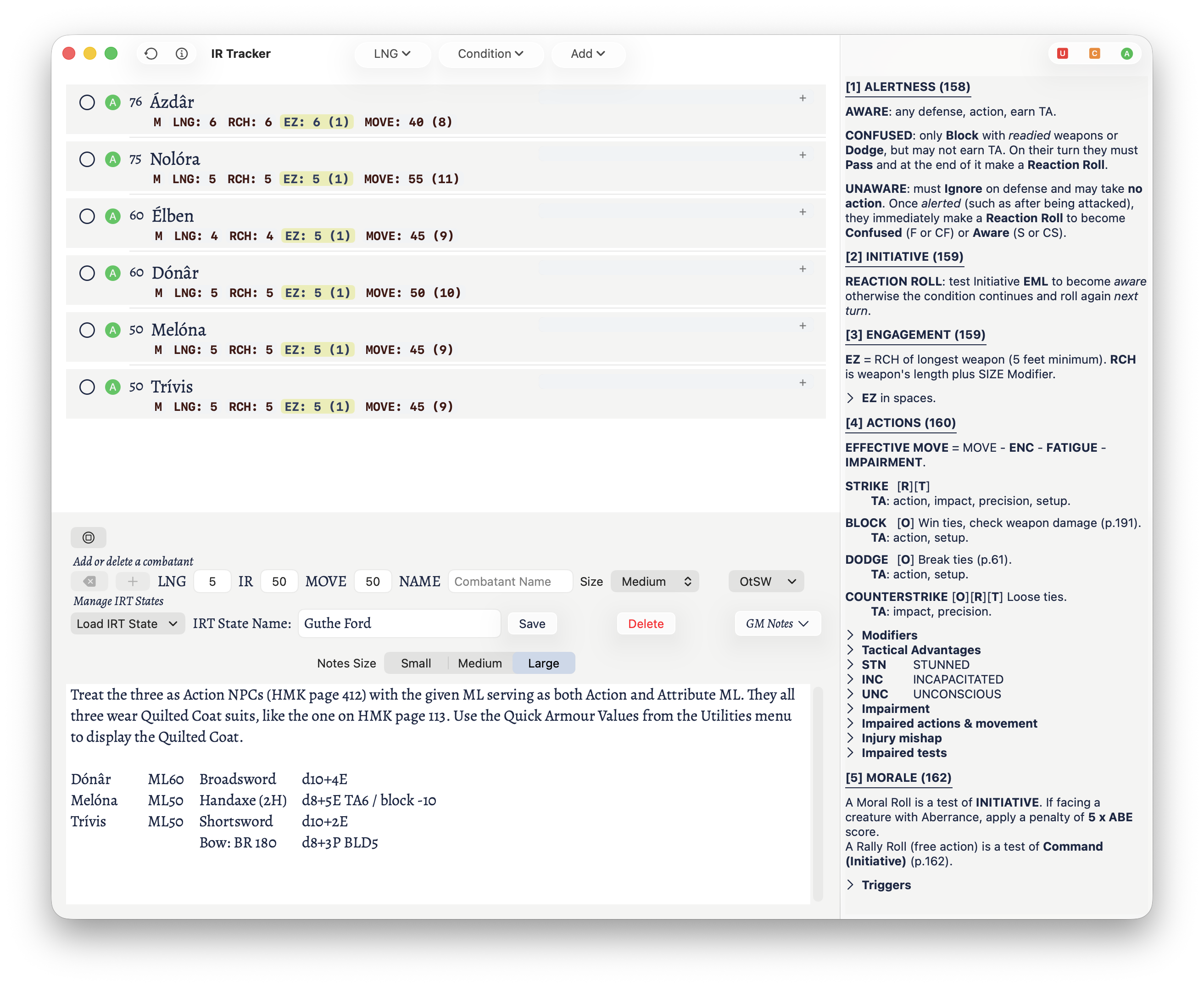Viewport: 1204px width, 987px height.
Task: Click the green A badge beside Melóna
Action: [112, 331]
